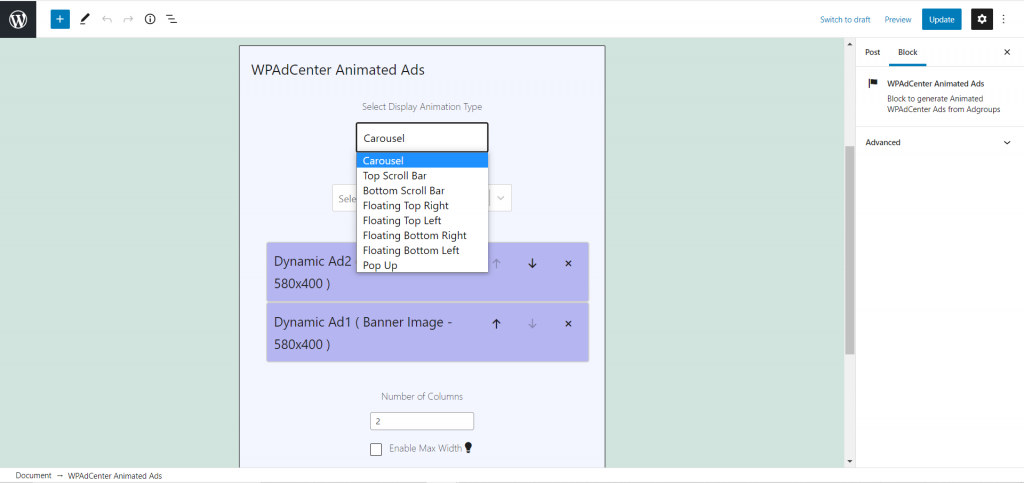This screenshot has width=1024, height=483.
Task: Click the Select Display Animation Type label
Action: [422, 106]
